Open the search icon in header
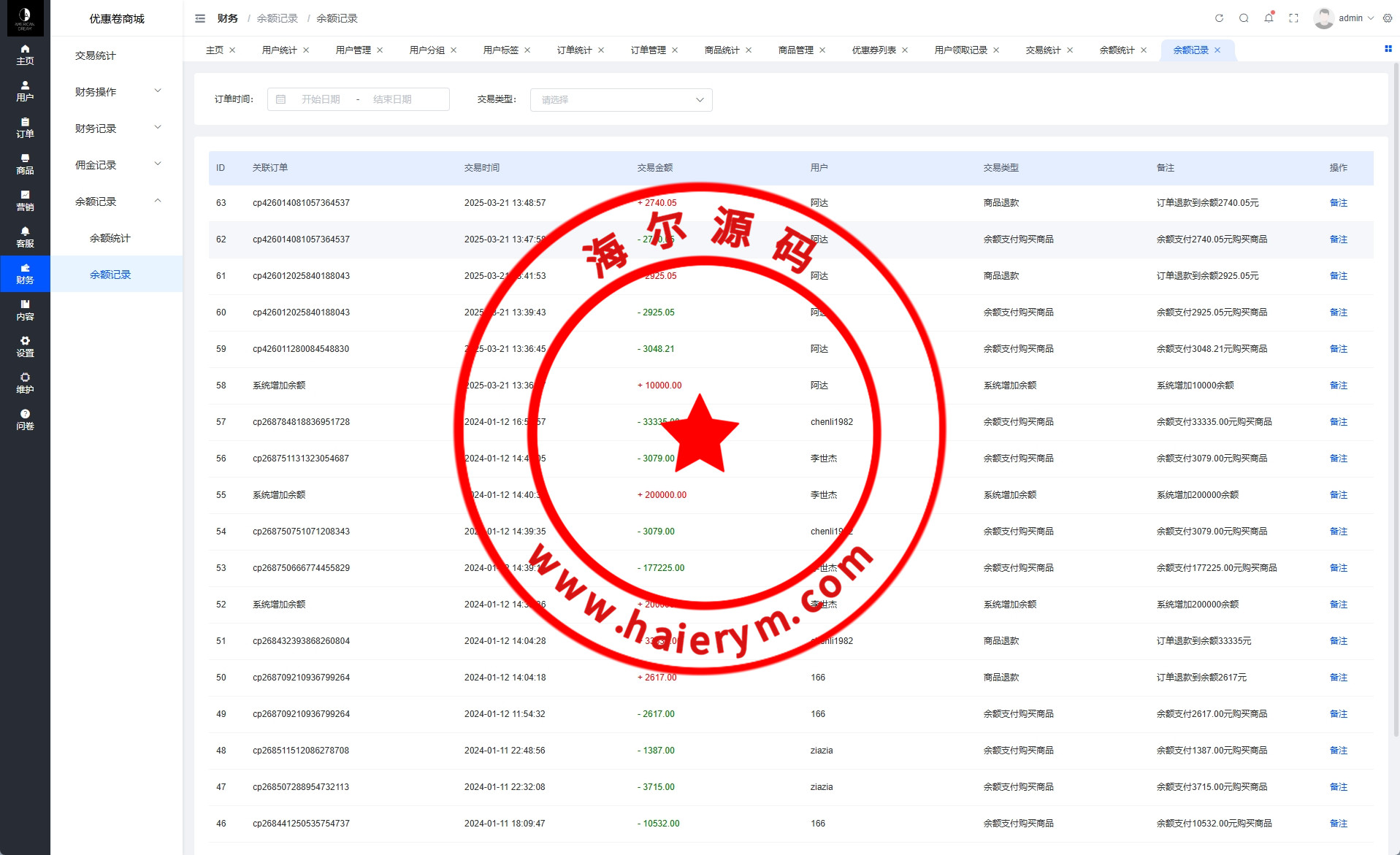This screenshot has width=1400, height=855. click(1244, 18)
